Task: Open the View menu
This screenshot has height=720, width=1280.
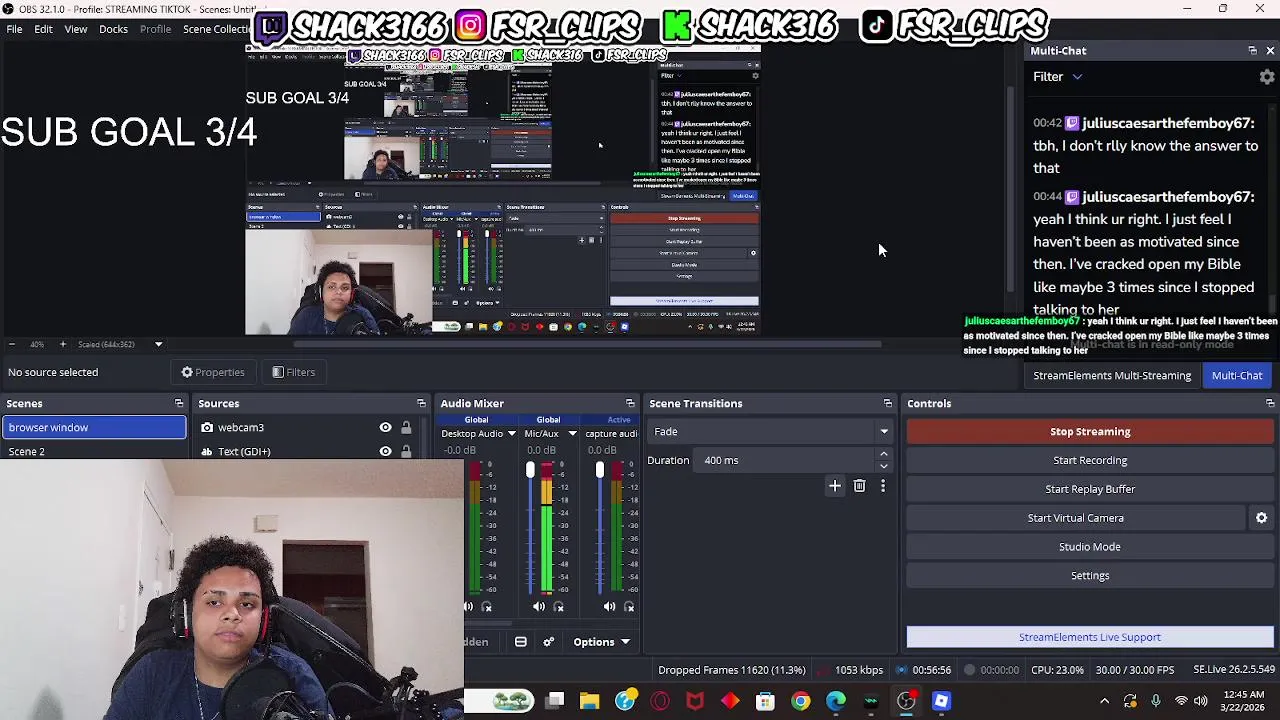Action: 76,29
